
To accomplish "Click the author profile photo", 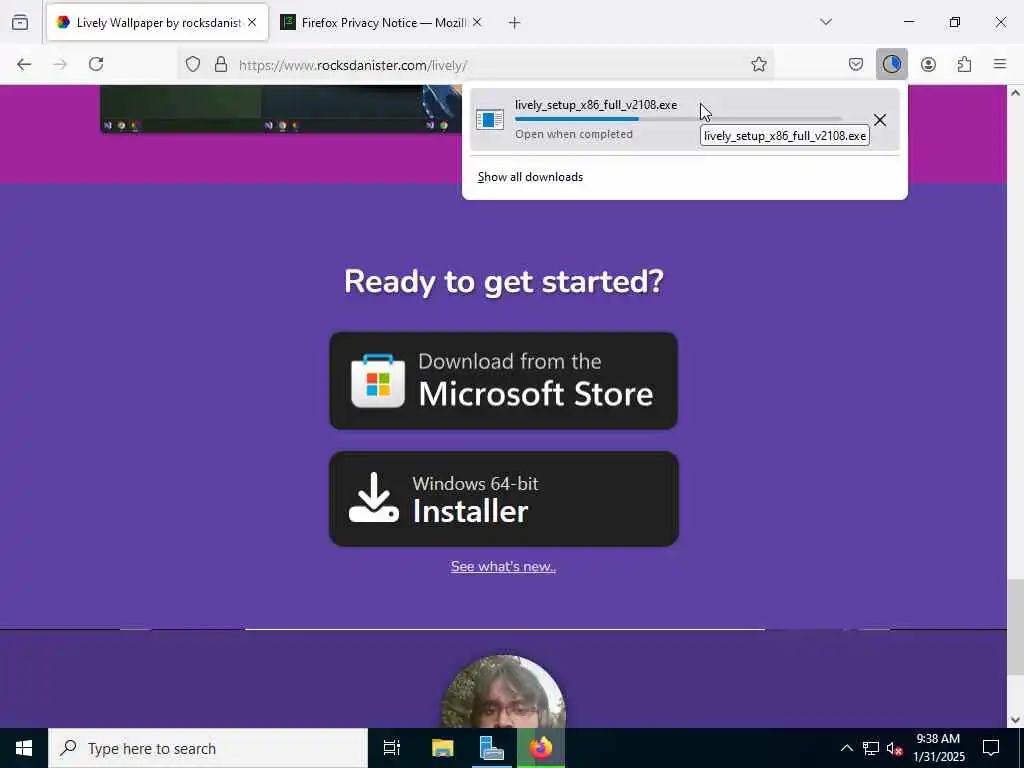I will (x=504, y=692).
